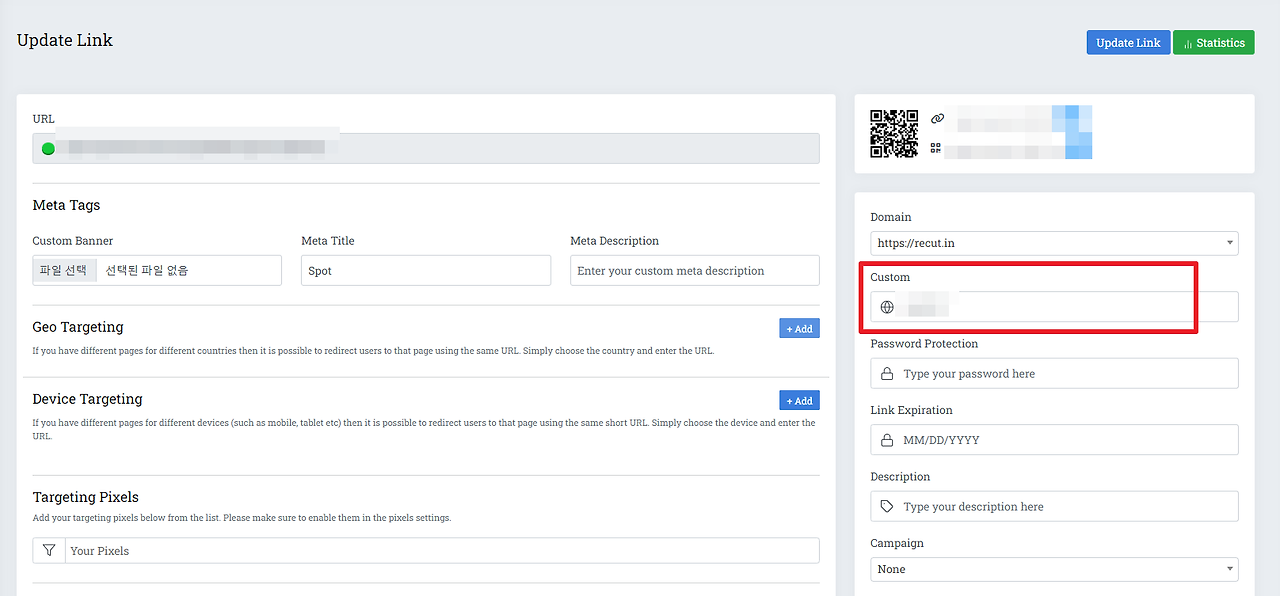The width and height of the screenshot is (1280, 596).
Task: Add a Device Targeting rule
Action: 799,400
